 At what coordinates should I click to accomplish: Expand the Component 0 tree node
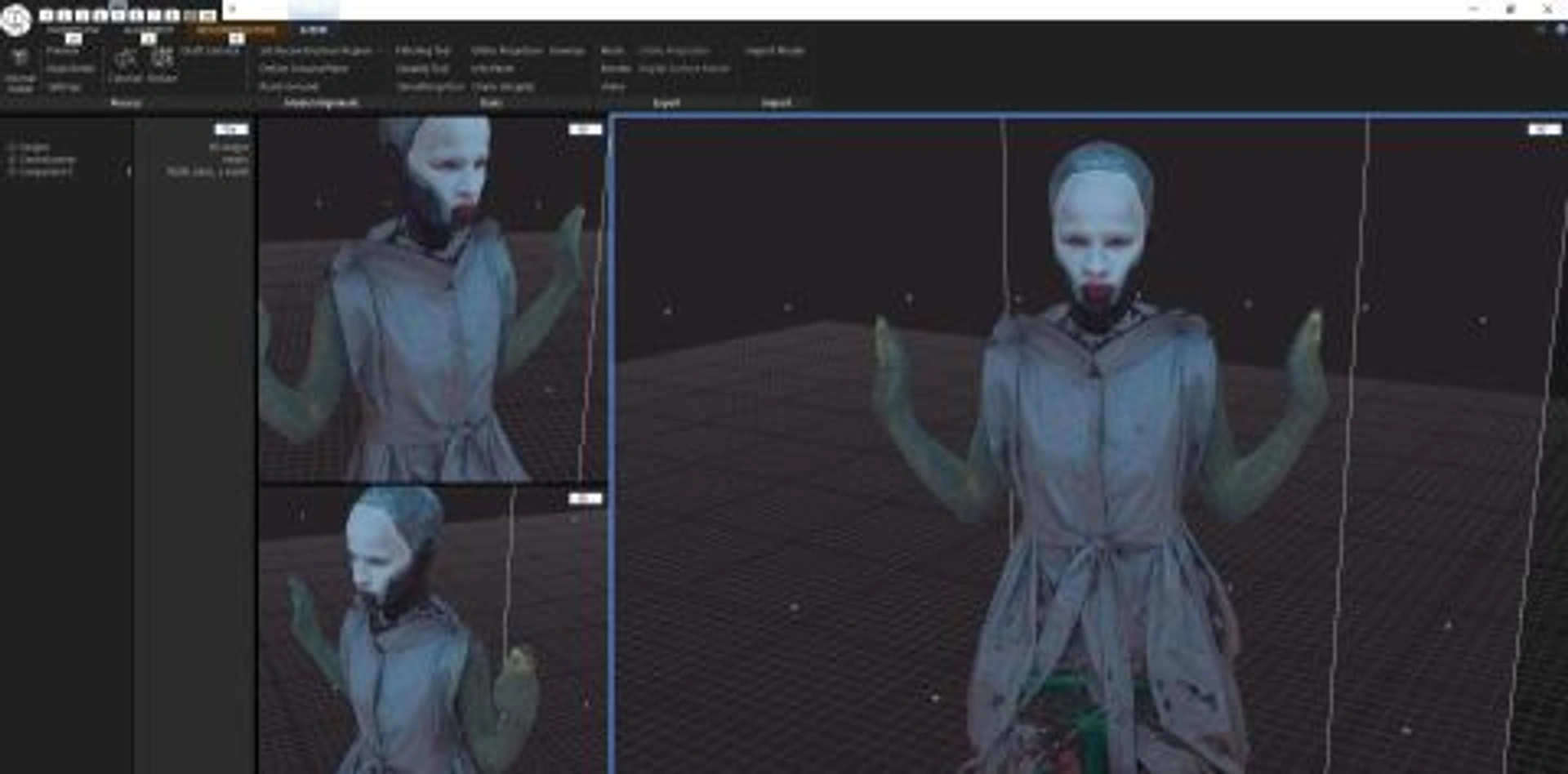(11, 172)
